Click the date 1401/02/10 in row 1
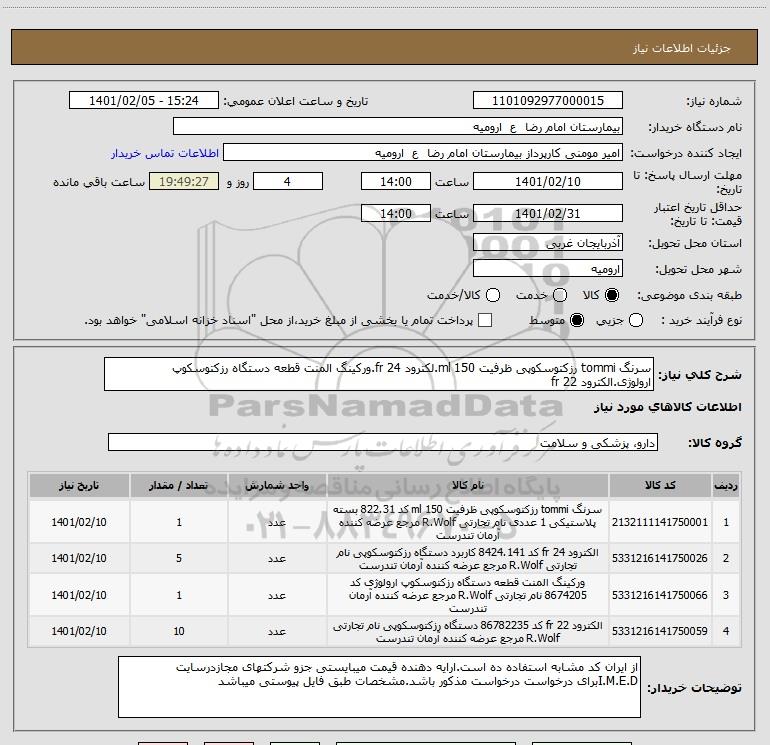 tap(79, 522)
